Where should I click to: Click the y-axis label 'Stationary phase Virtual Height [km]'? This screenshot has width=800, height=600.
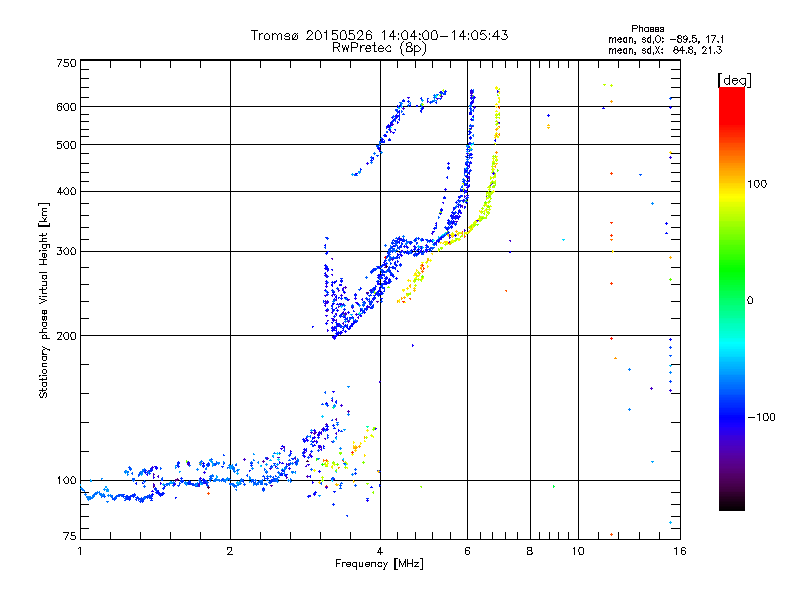click(x=44, y=300)
